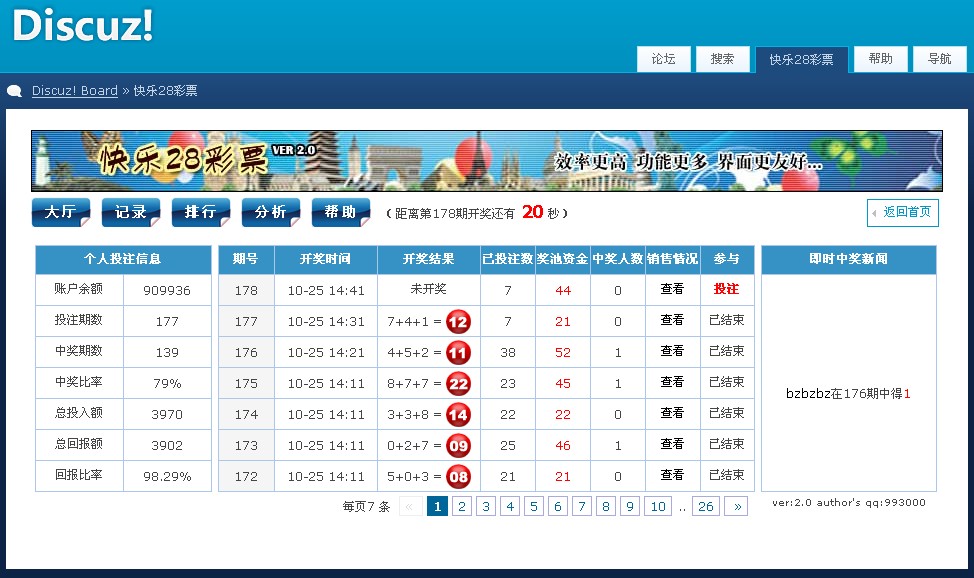This screenshot has width=974, height=578.
Task: Click the 开奖时间 column header
Action: coord(325,259)
